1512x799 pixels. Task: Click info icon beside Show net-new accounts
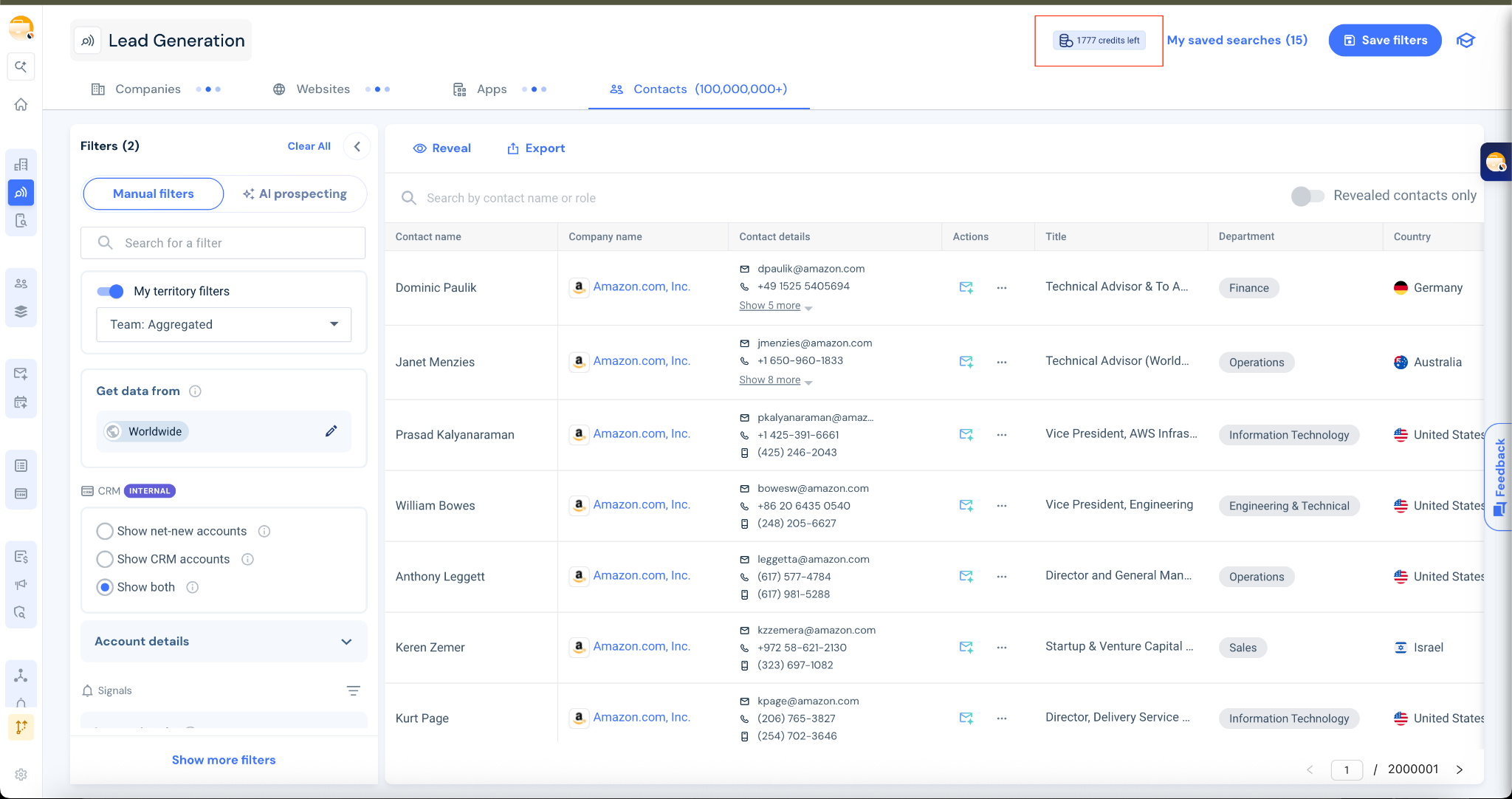264,531
